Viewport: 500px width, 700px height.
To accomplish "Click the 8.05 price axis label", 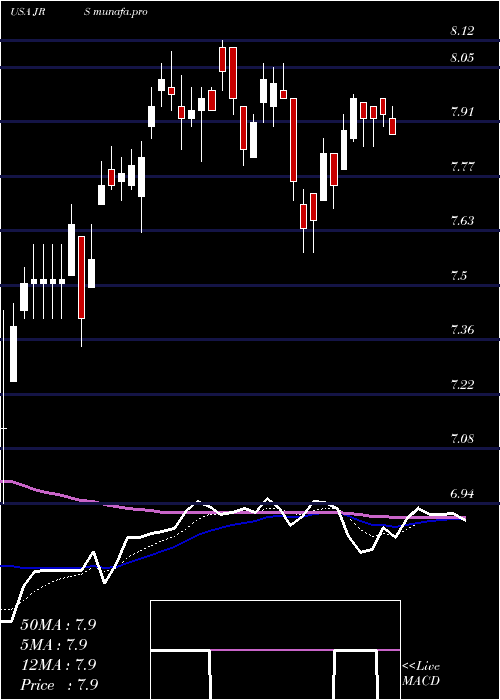I will click(x=462, y=58).
